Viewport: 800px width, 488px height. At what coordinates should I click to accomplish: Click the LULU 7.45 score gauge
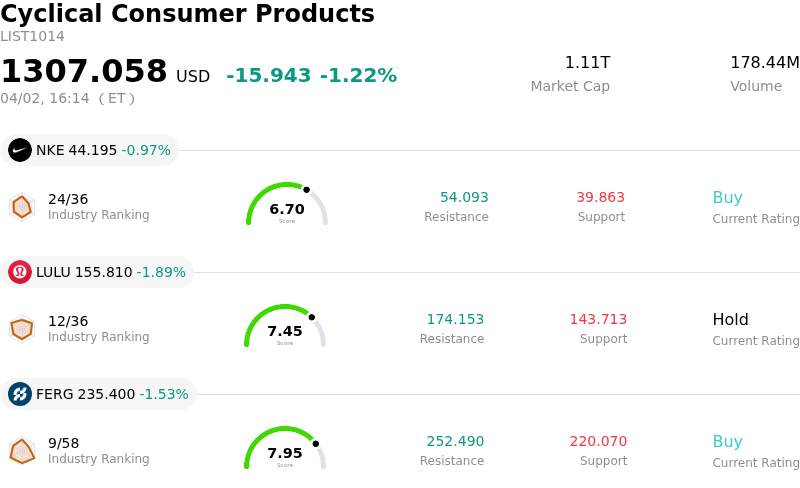click(285, 327)
